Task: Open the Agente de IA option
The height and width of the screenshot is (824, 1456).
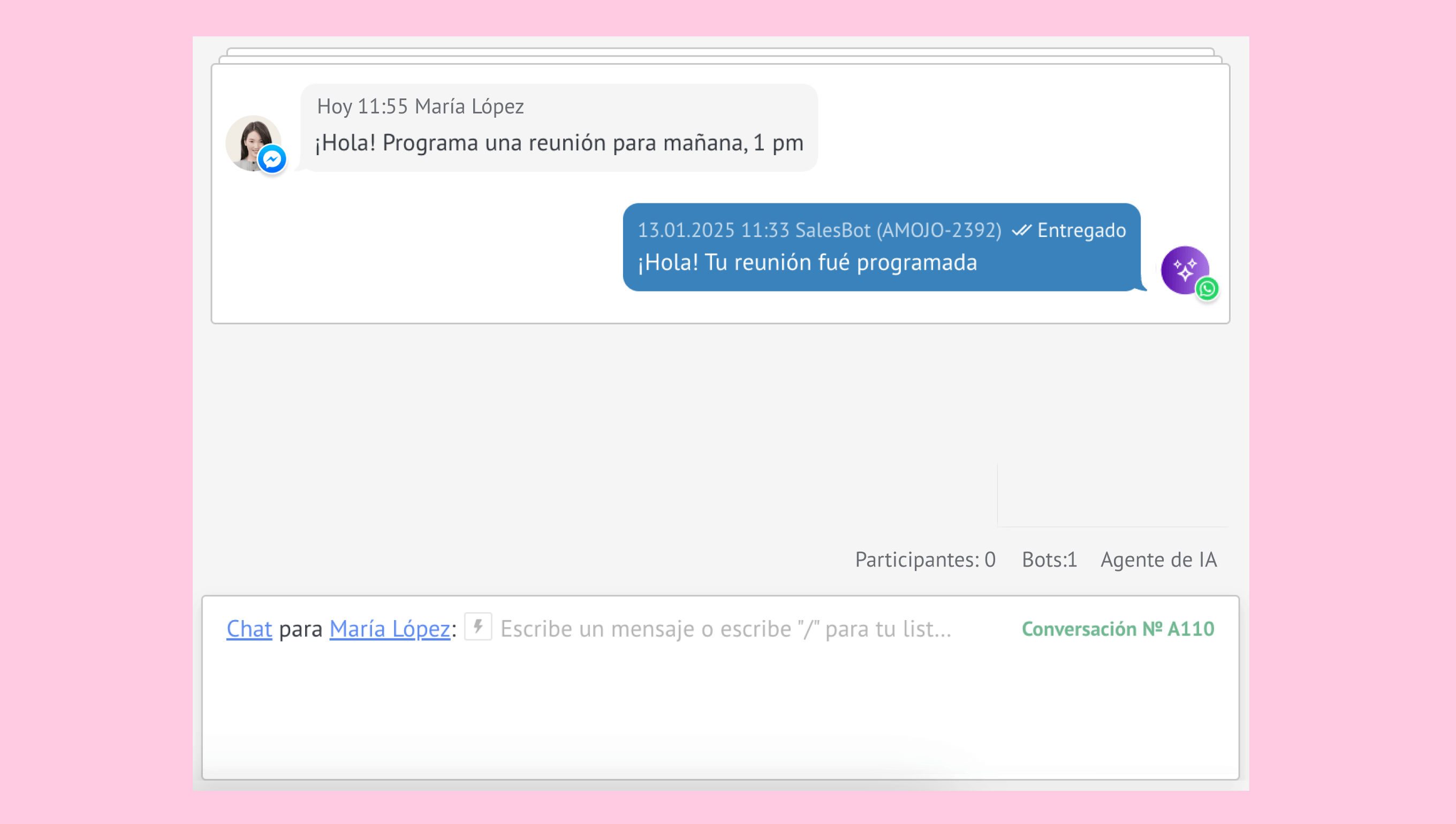Action: tap(1158, 559)
